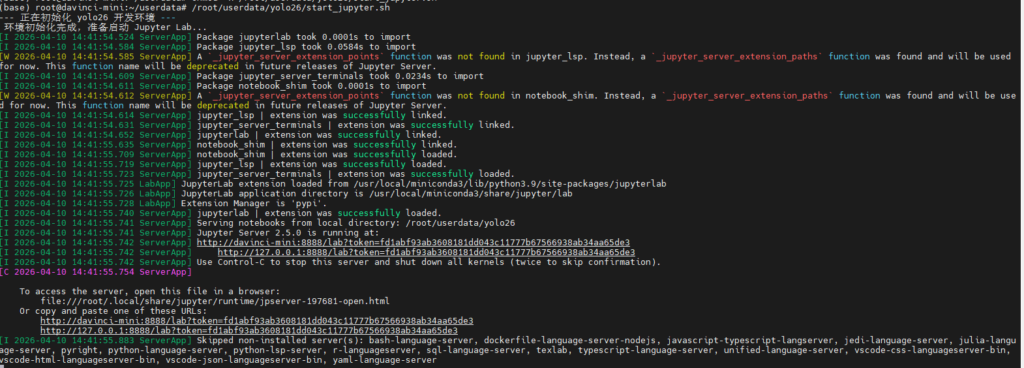The height and width of the screenshot is (368, 1024).
Task: Click 'dockerfile-language-server-nodejs' in the skipped list
Action: point(569,341)
